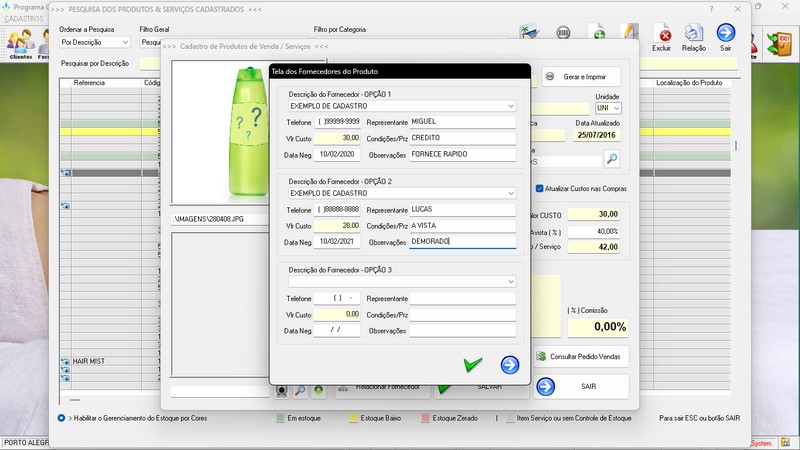Click the blue arrow exit icon in supplier dialog
The image size is (800, 450).
pos(510,365)
